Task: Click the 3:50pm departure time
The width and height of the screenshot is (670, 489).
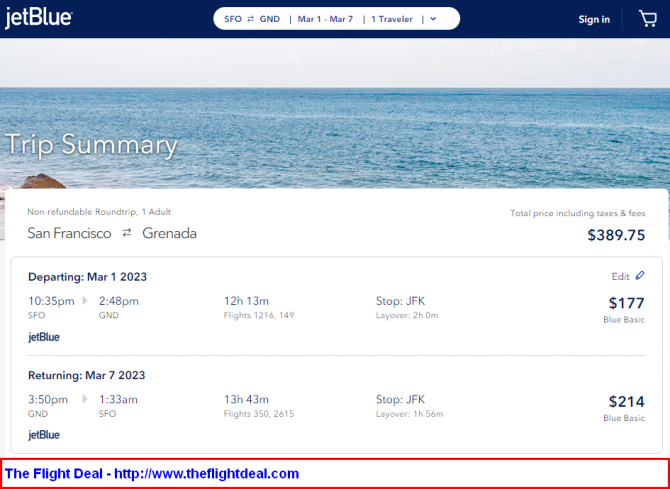Action: tap(48, 399)
